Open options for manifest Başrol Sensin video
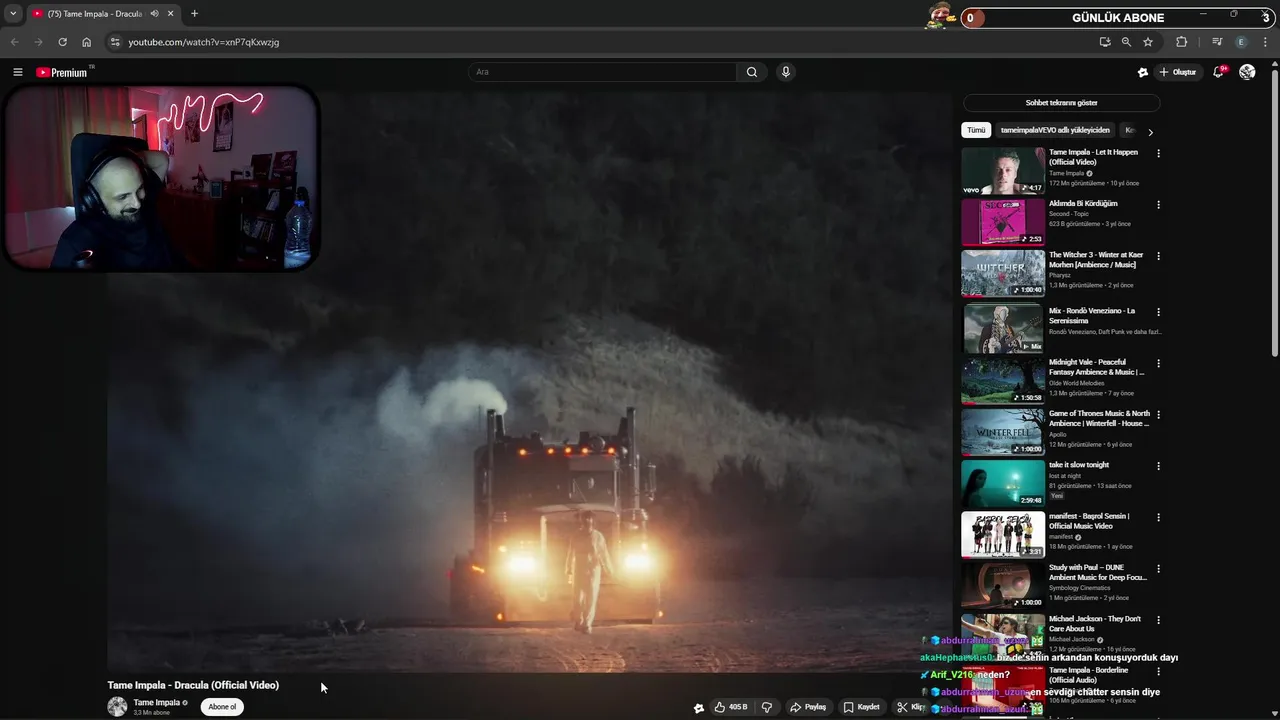Image resolution: width=1280 pixels, height=720 pixels. (x=1158, y=517)
